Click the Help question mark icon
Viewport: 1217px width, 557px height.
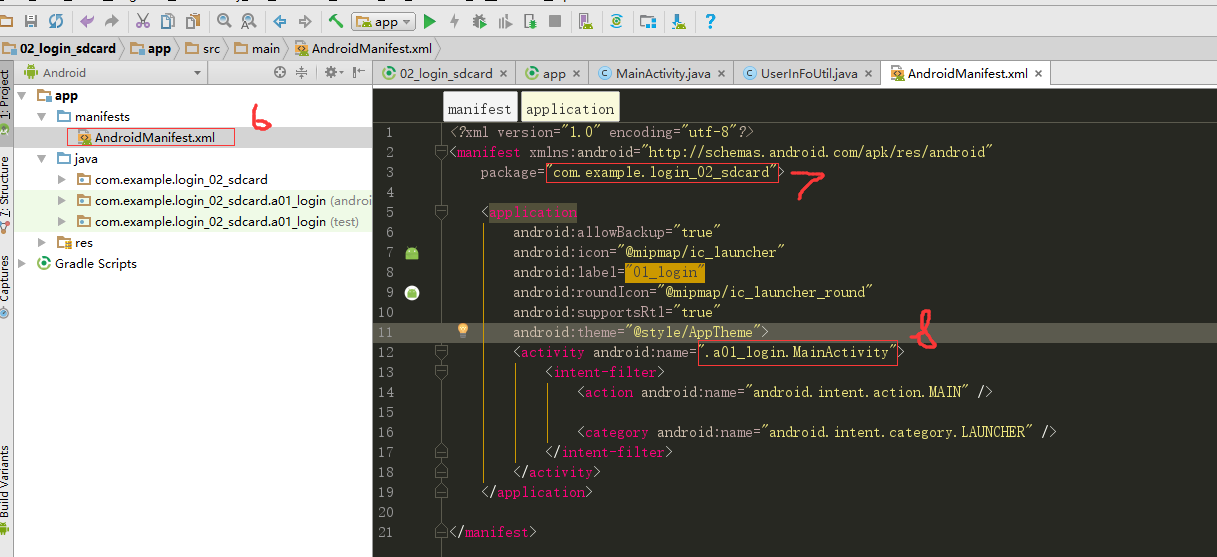click(710, 20)
